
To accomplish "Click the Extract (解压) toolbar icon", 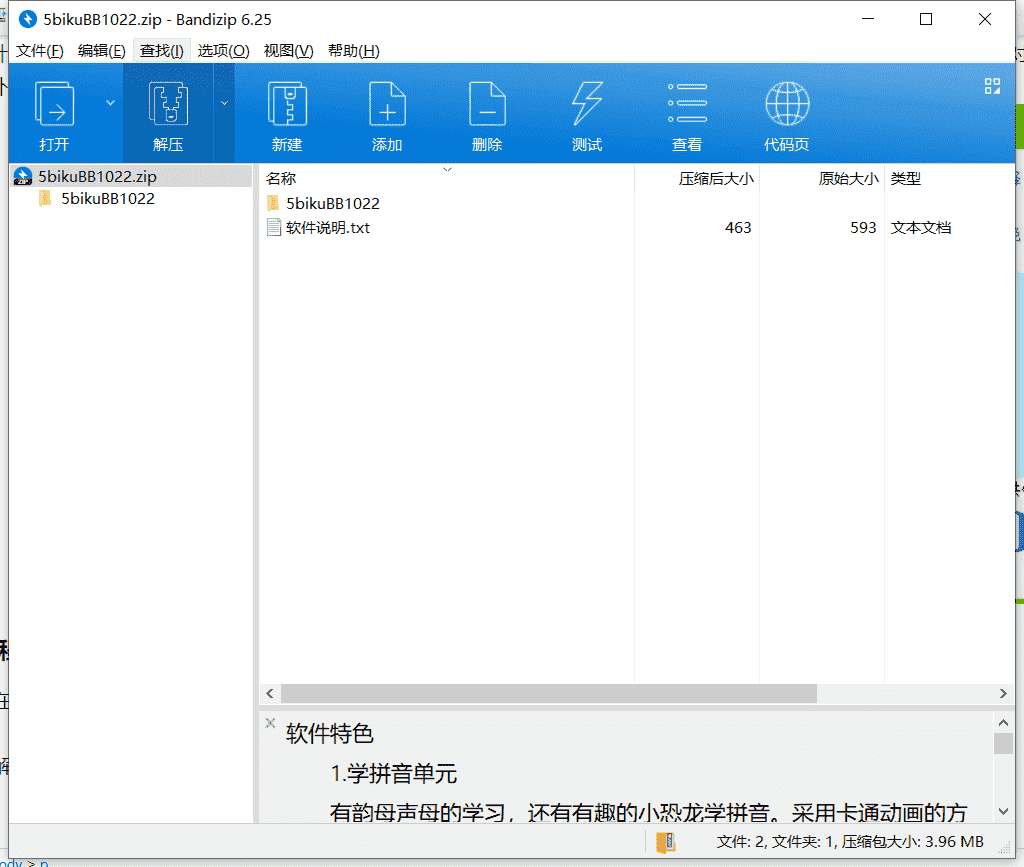I will [x=168, y=104].
